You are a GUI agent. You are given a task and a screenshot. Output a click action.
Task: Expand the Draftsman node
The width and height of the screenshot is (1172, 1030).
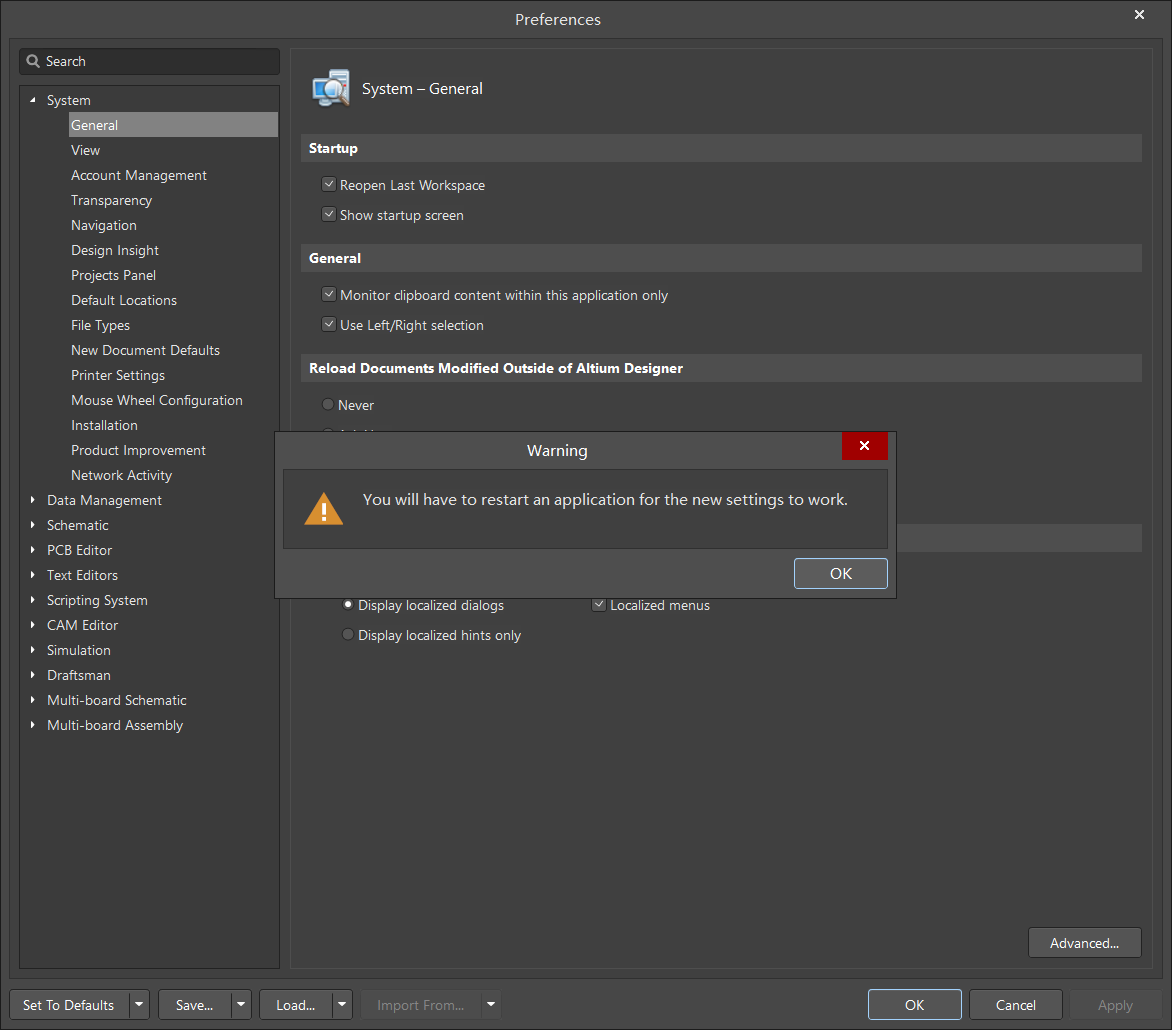pyautogui.click(x=33, y=675)
